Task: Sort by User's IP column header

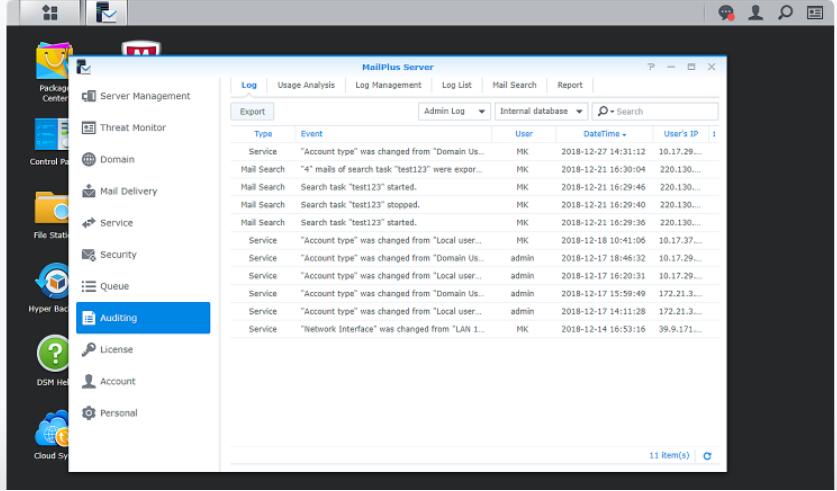Action: tap(681, 134)
